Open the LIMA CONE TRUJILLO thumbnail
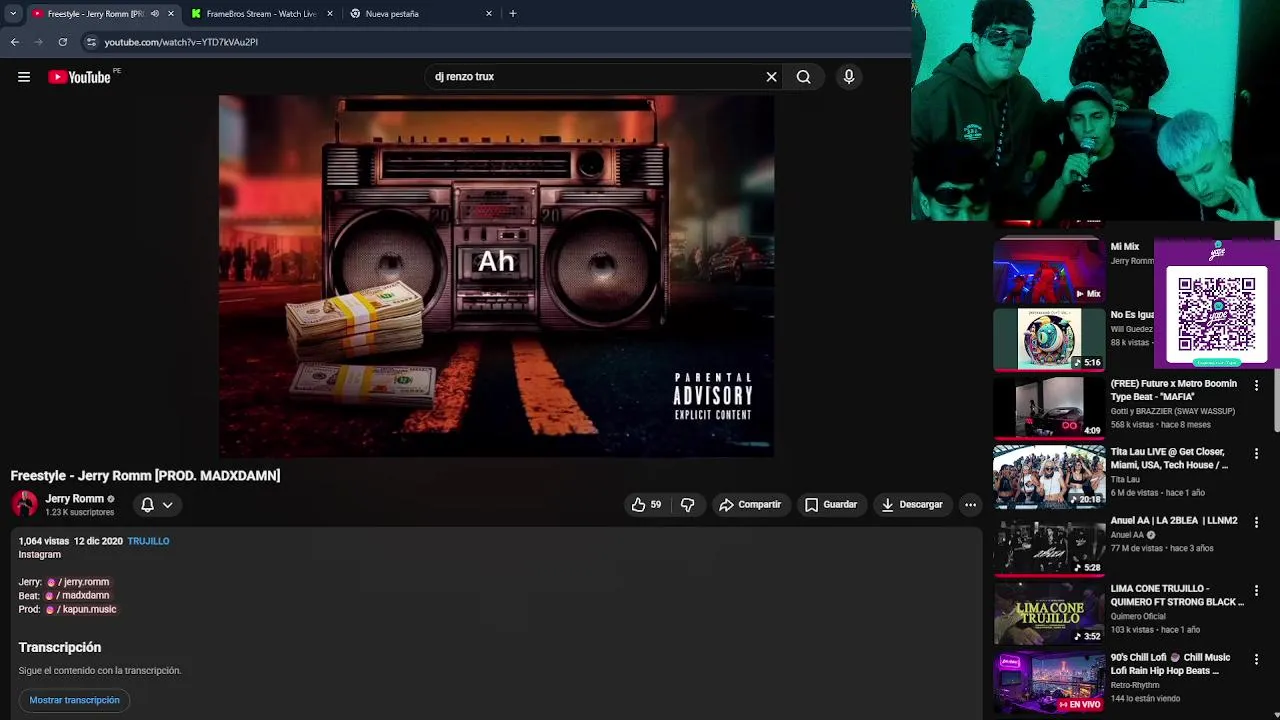Viewport: 1280px width, 720px height. [x=1048, y=613]
